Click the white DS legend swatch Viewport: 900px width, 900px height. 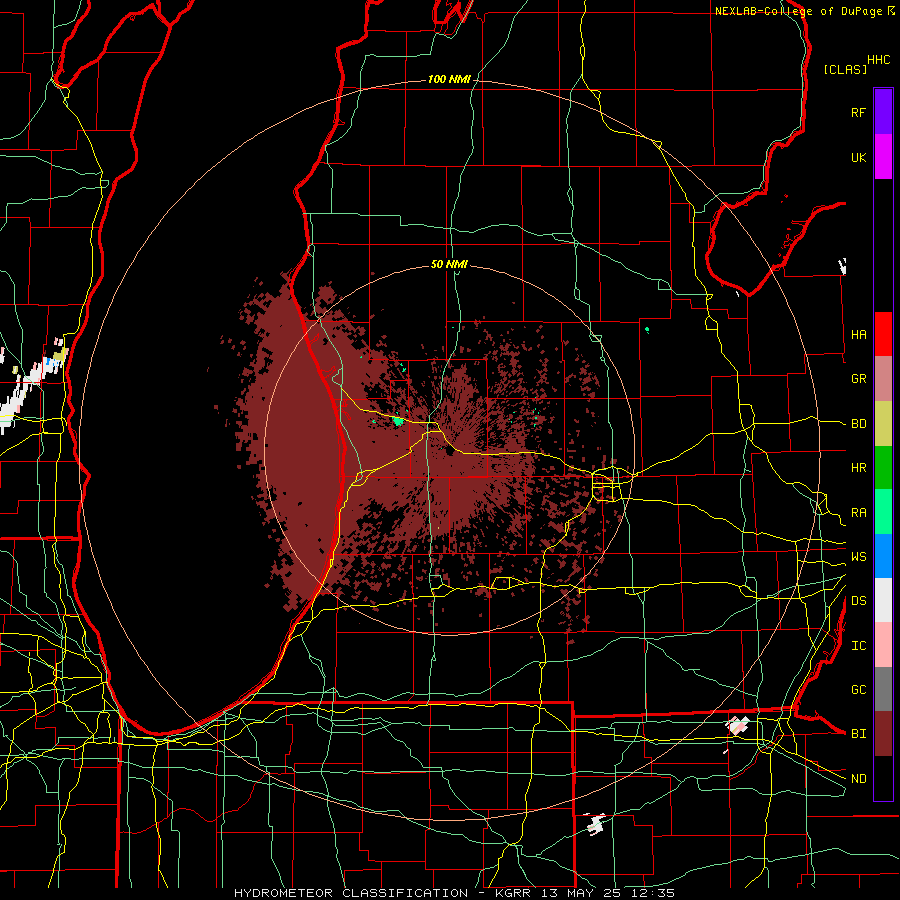(883, 600)
